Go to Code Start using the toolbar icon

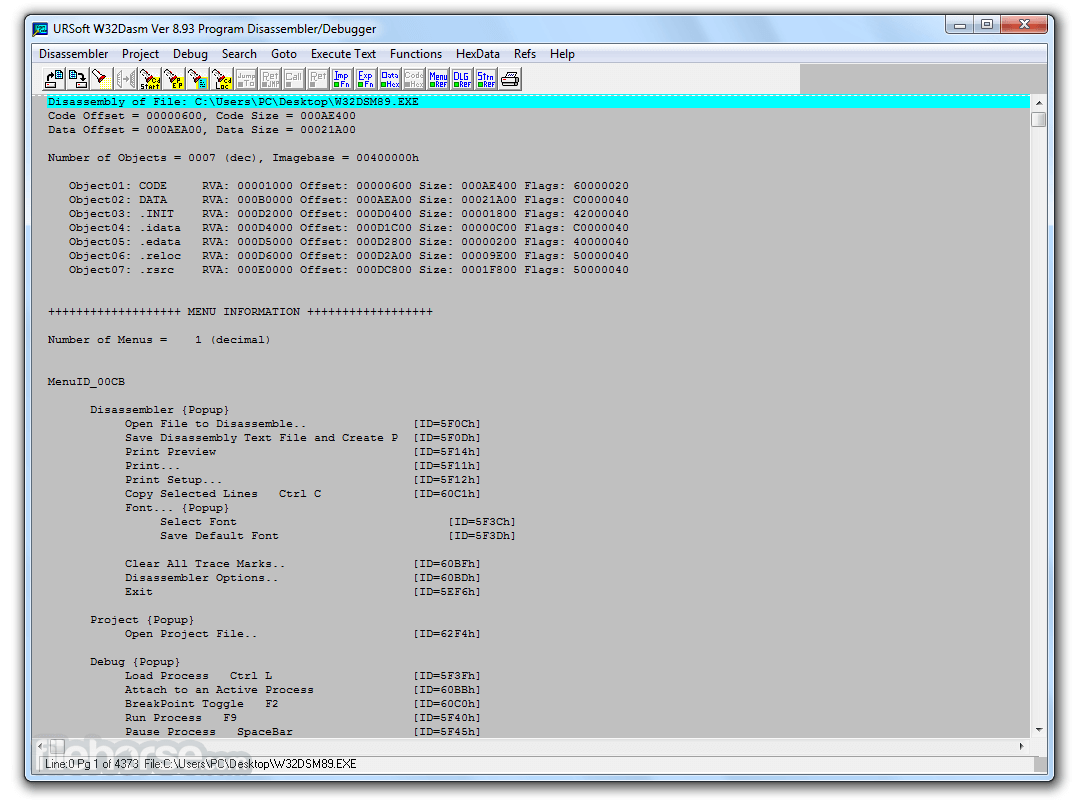(150, 79)
